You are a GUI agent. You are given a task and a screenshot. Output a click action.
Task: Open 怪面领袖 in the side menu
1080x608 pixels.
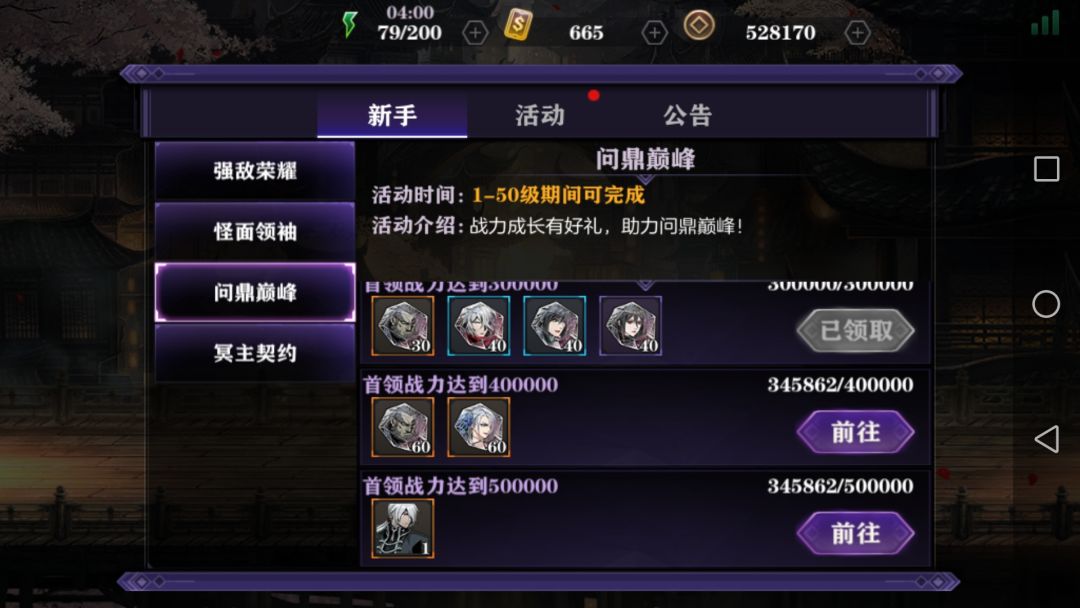(255, 231)
